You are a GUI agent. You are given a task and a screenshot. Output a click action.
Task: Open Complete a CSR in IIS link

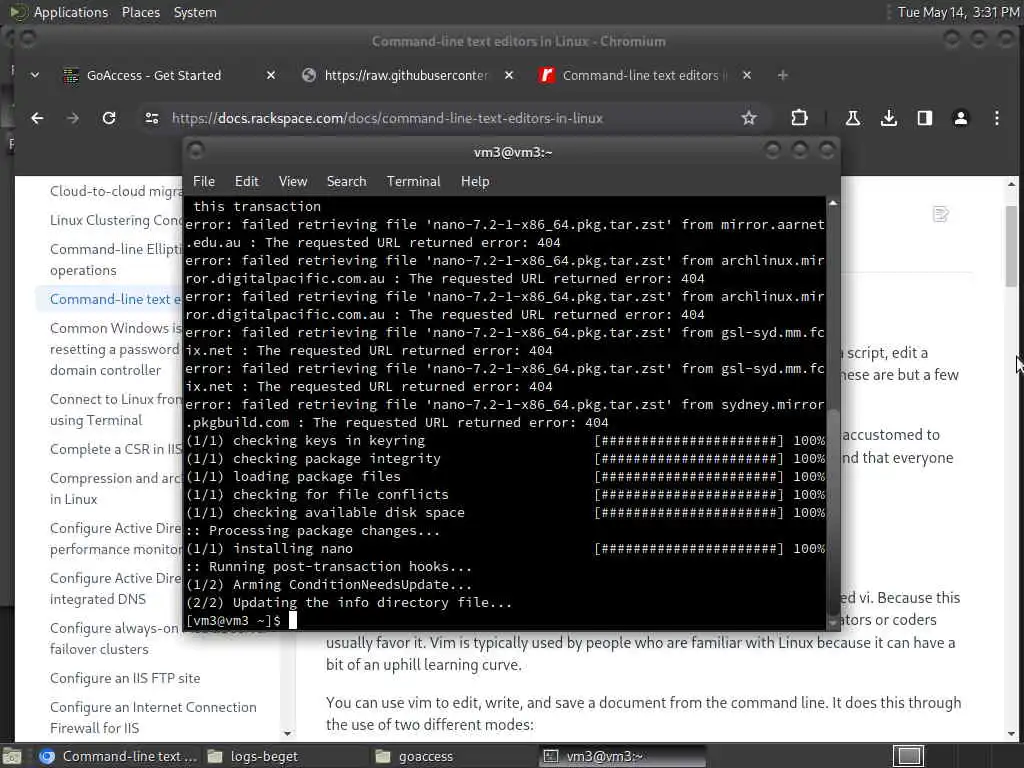coord(116,449)
